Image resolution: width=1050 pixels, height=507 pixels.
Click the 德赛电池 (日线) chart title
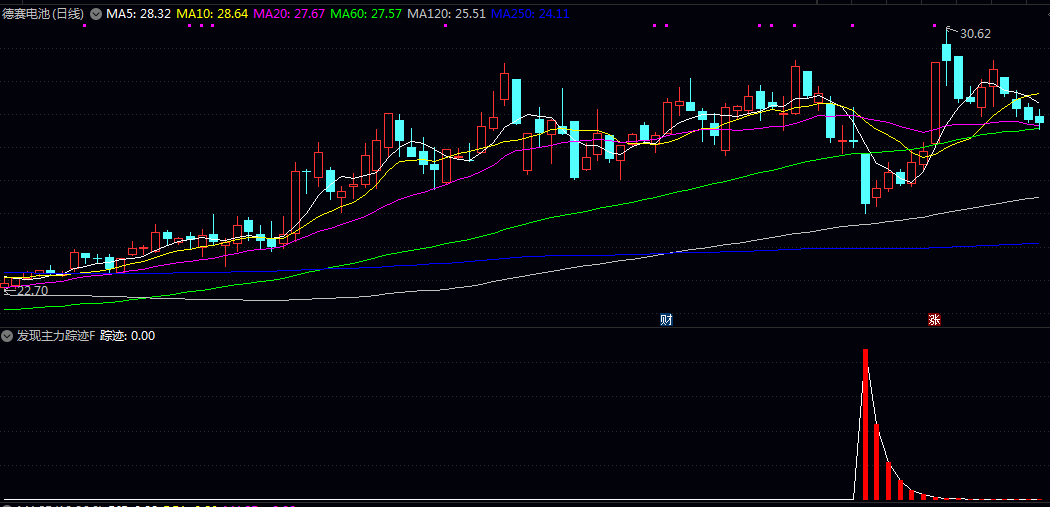[44, 15]
